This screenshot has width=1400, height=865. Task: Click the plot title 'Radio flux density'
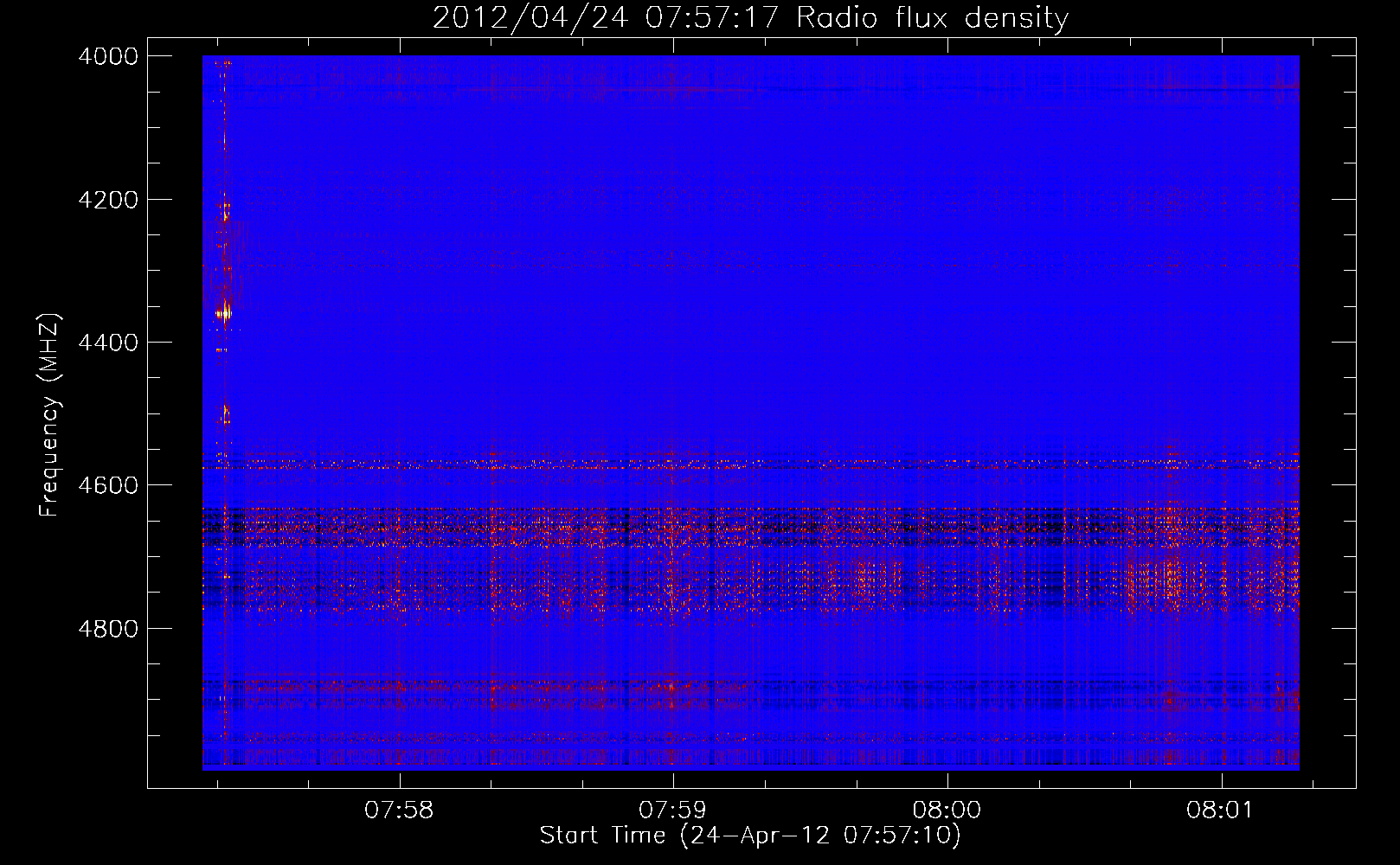click(932, 18)
